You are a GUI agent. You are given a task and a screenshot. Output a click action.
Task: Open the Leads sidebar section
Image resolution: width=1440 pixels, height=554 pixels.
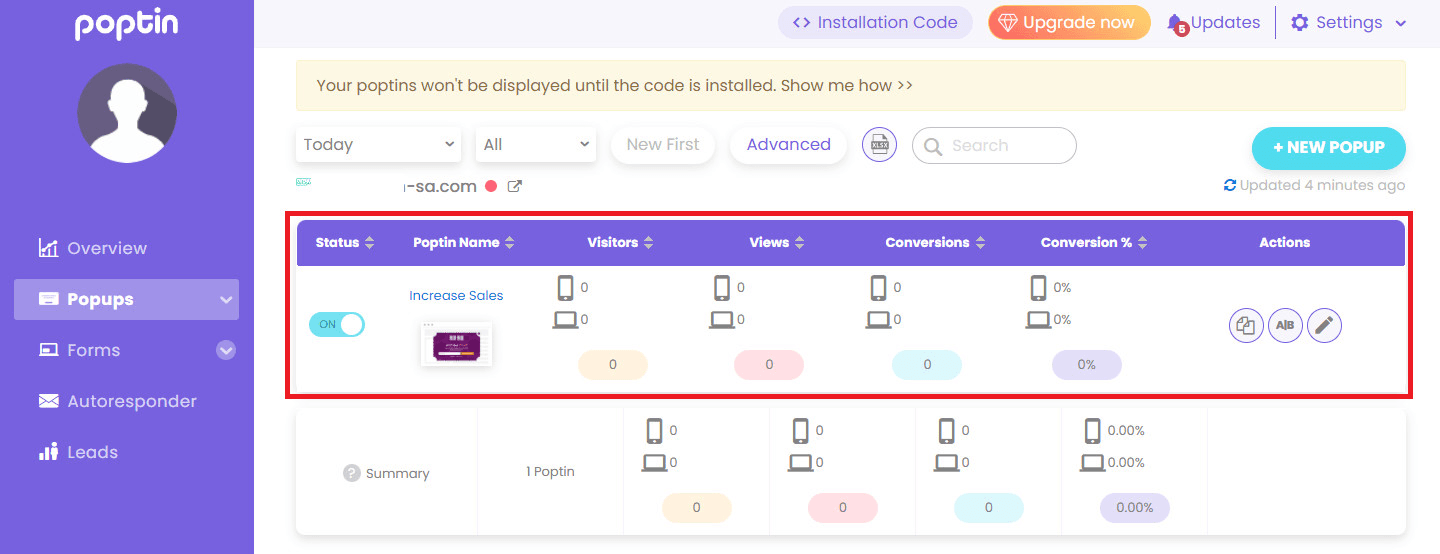click(x=92, y=452)
